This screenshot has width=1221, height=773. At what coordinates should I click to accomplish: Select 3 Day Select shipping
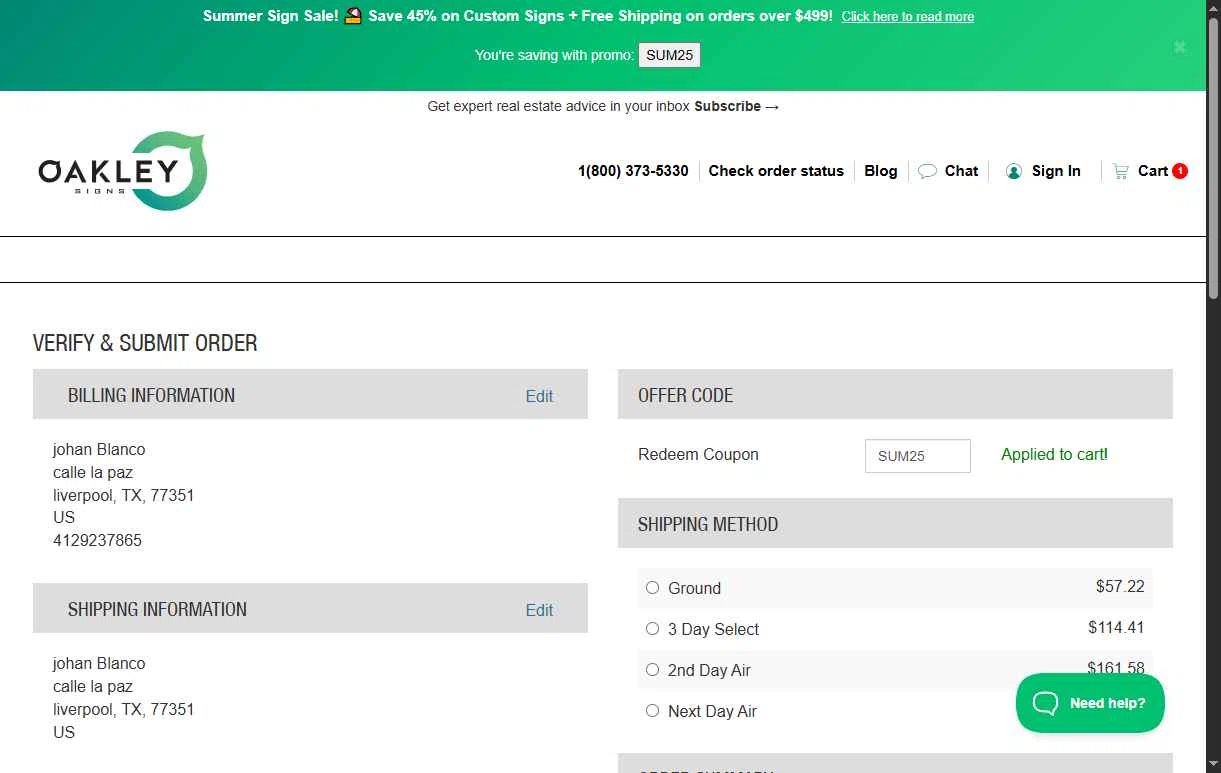[x=652, y=629]
